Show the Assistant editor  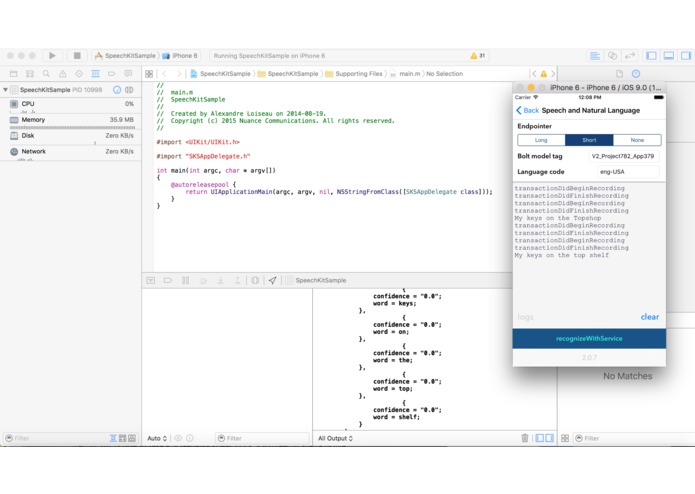tap(612, 55)
